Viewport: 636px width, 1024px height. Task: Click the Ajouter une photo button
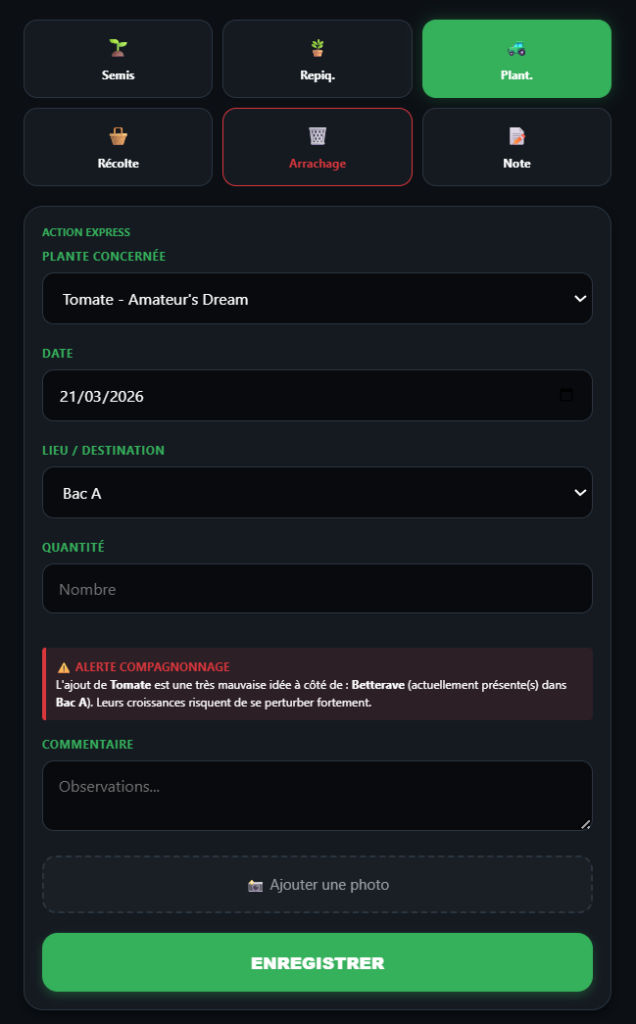[x=317, y=885]
